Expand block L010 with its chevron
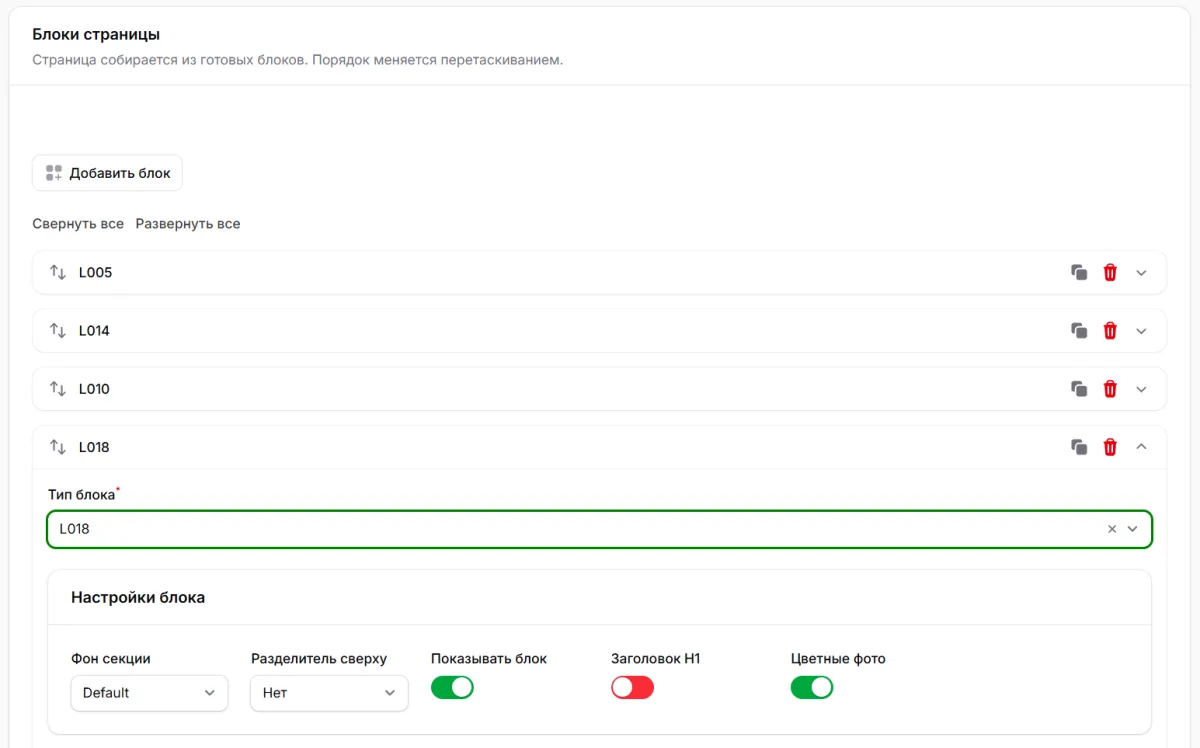 [1142, 389]
